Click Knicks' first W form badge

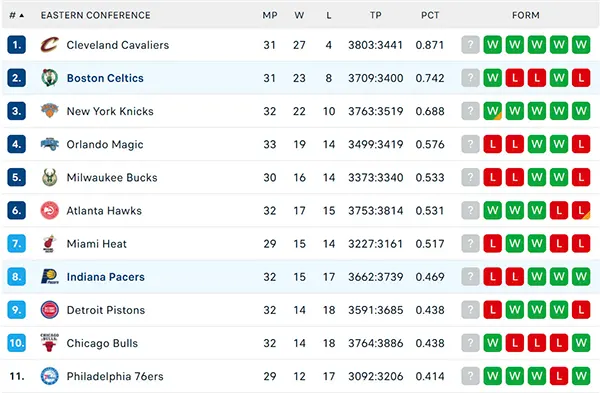tap(492, 111)
